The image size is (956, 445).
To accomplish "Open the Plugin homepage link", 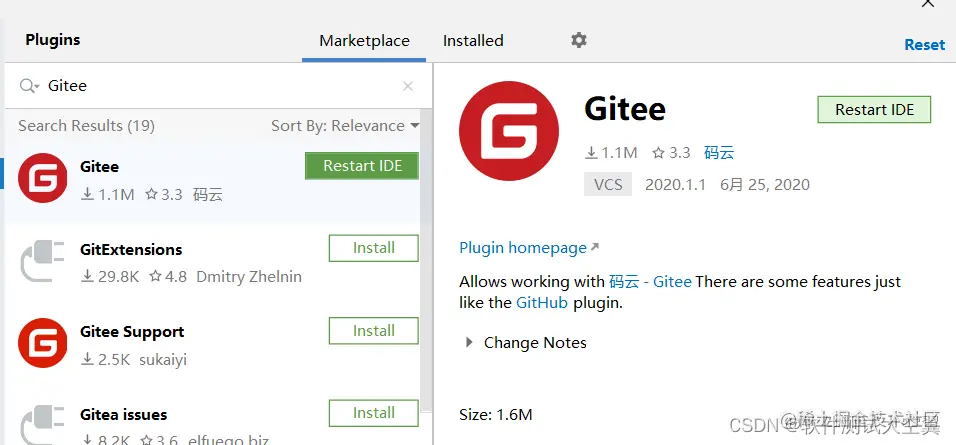I will pyautogui.click(x=529, y=248).
